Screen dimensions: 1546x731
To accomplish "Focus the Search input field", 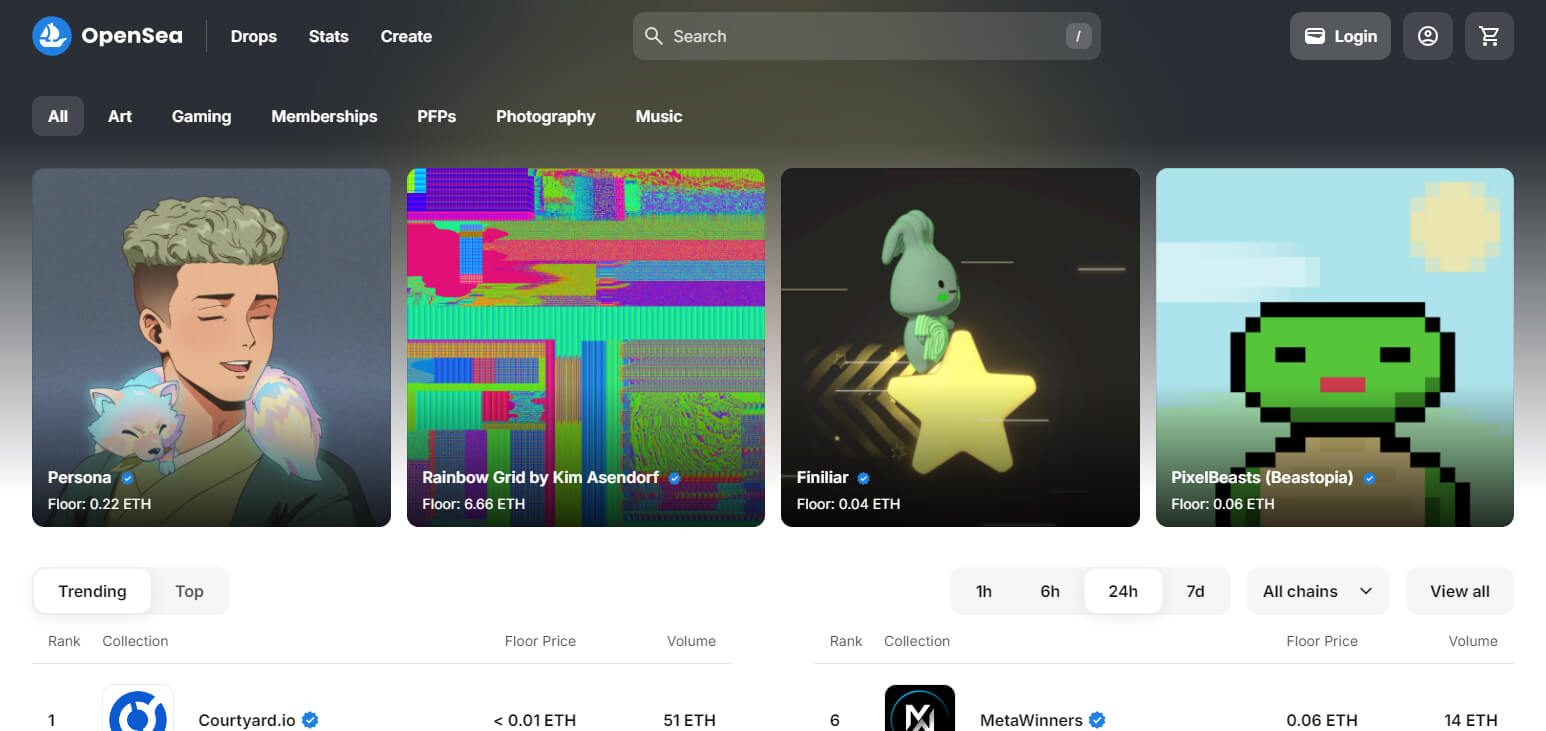I will click(x=867, y=36).
